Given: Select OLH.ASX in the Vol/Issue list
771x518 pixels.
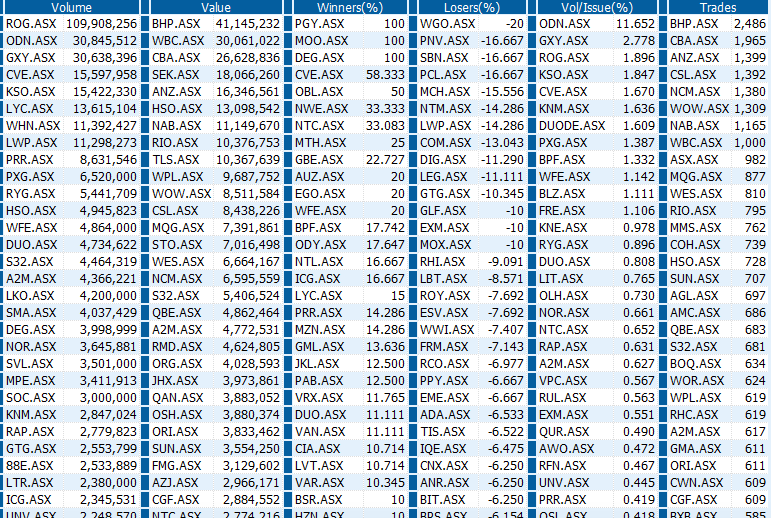Looking at the screenshot, I should 563,296.
